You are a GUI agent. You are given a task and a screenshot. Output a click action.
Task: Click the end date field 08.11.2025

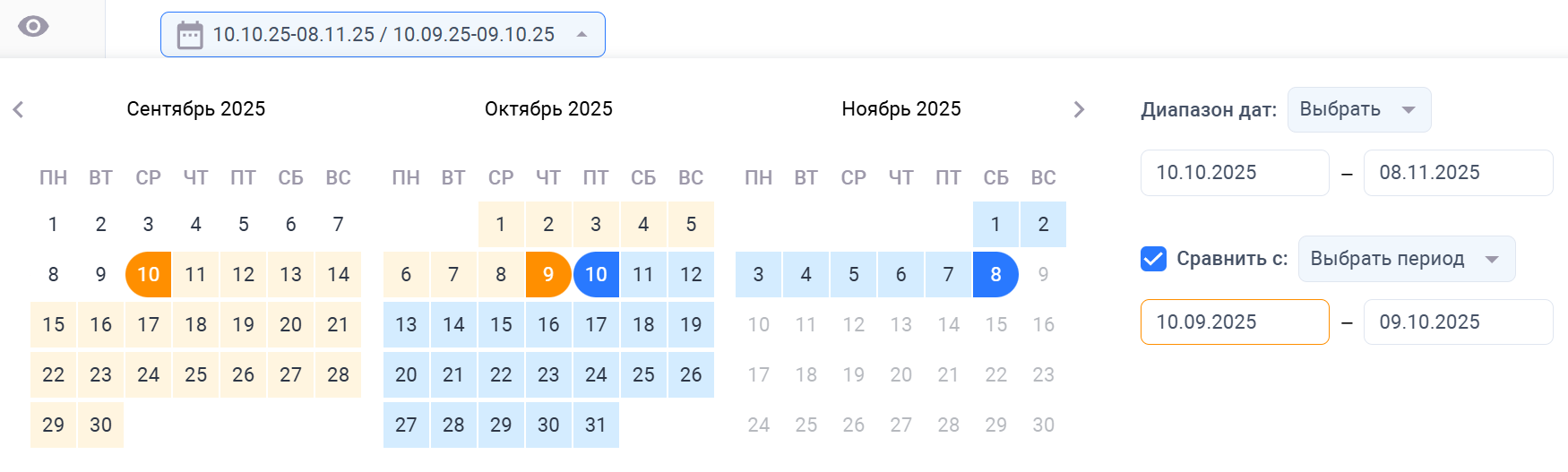[1457, 173]
